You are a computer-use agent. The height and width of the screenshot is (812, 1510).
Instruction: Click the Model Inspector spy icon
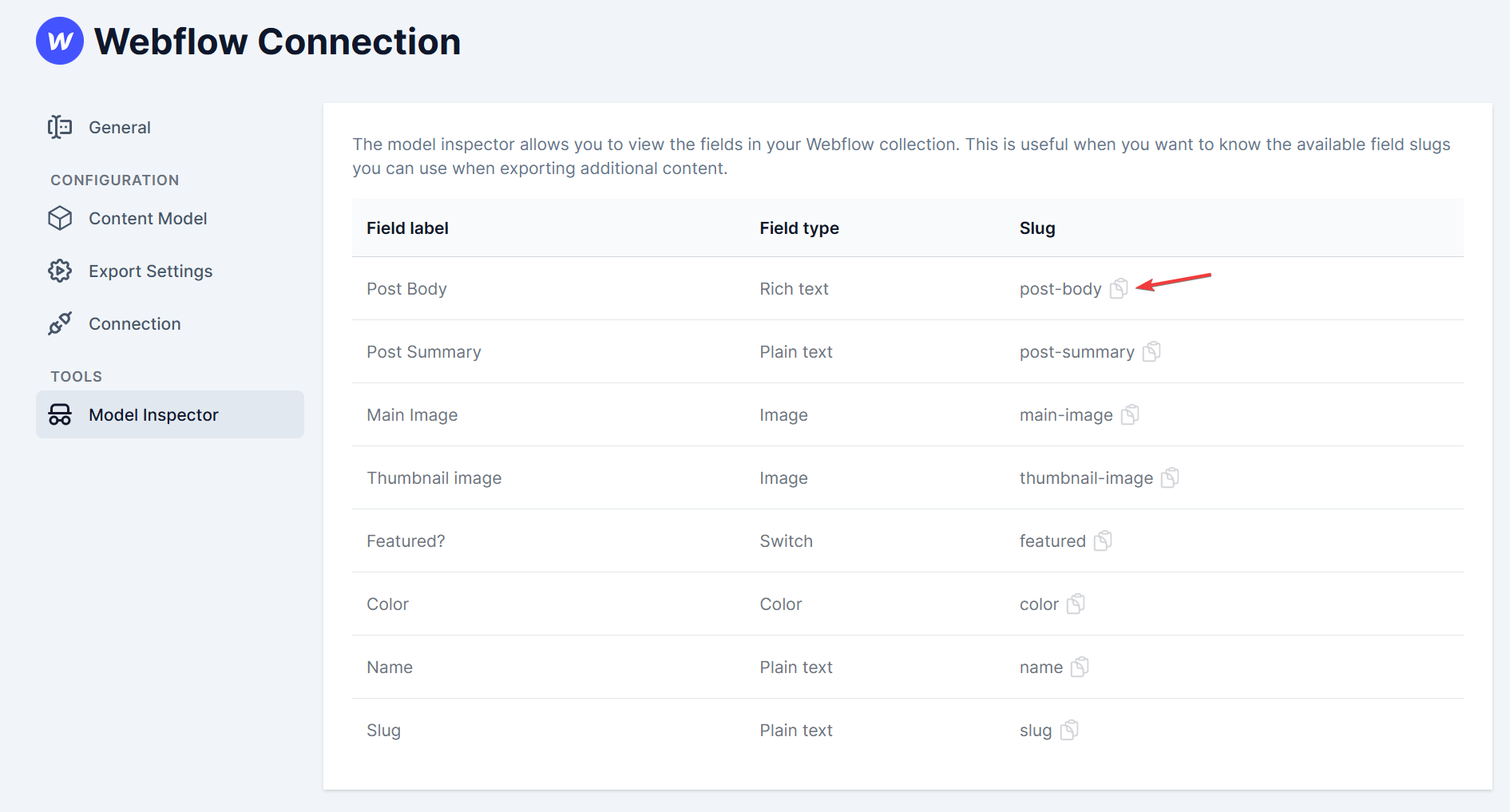[60, 415]
